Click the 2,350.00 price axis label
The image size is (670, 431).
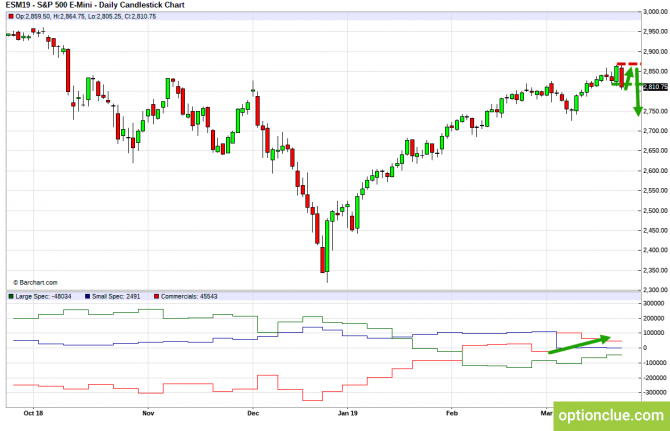click(x=655, y=270)
